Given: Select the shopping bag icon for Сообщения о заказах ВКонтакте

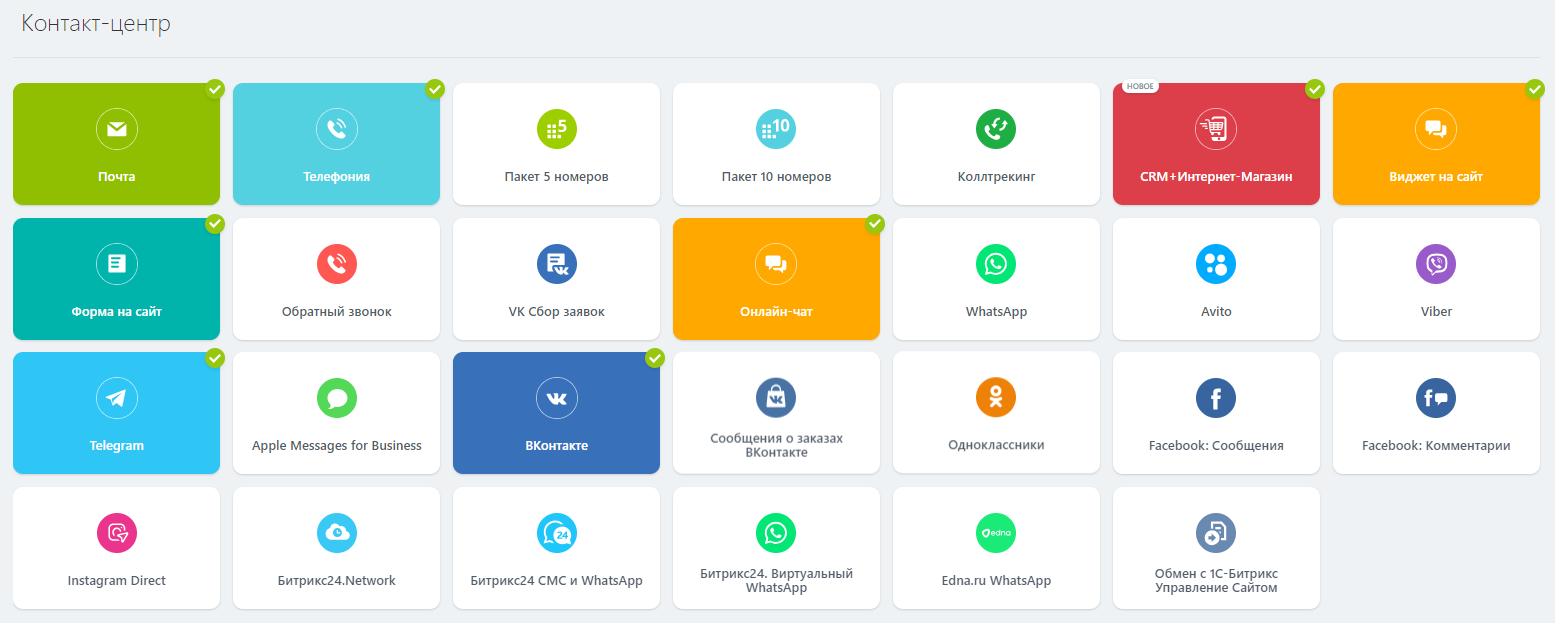Looking at the screenshot, I should 776,398.
